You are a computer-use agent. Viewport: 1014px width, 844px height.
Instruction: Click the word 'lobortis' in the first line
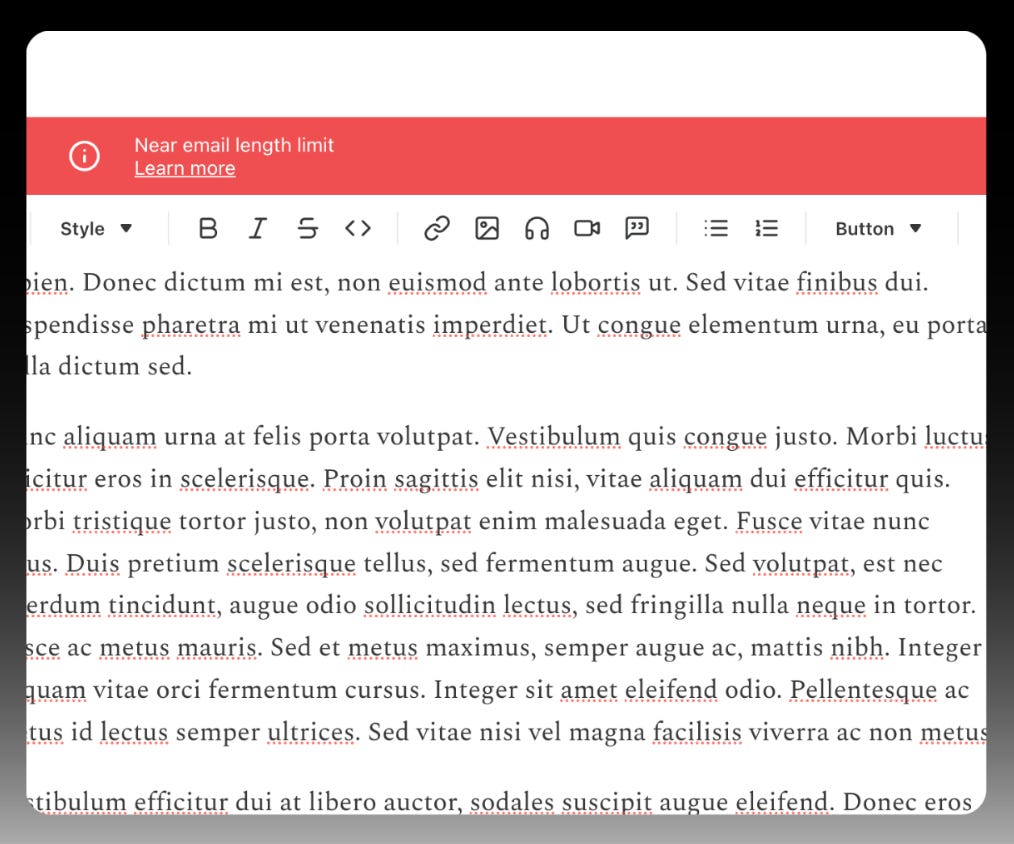point(596,283)
